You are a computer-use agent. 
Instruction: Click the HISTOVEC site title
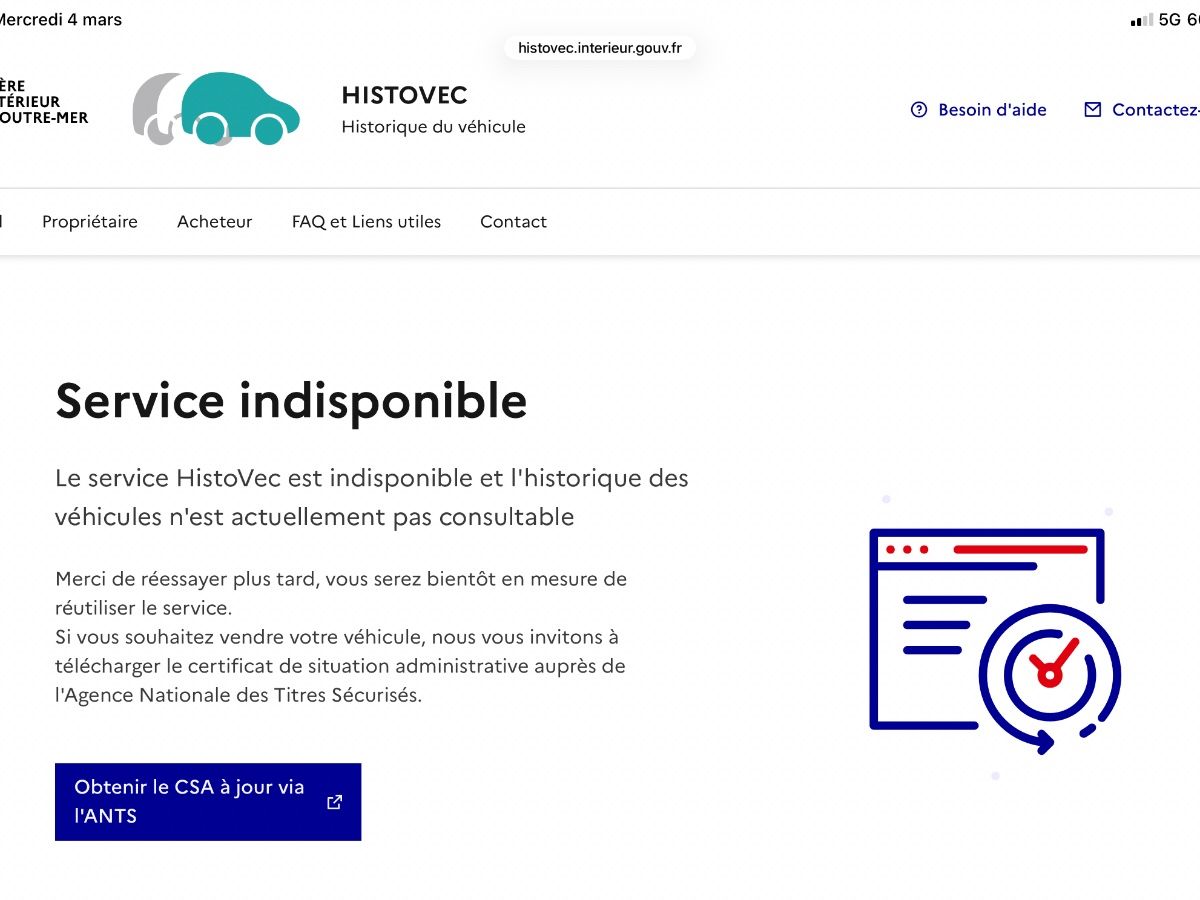[x=404, y=95]
